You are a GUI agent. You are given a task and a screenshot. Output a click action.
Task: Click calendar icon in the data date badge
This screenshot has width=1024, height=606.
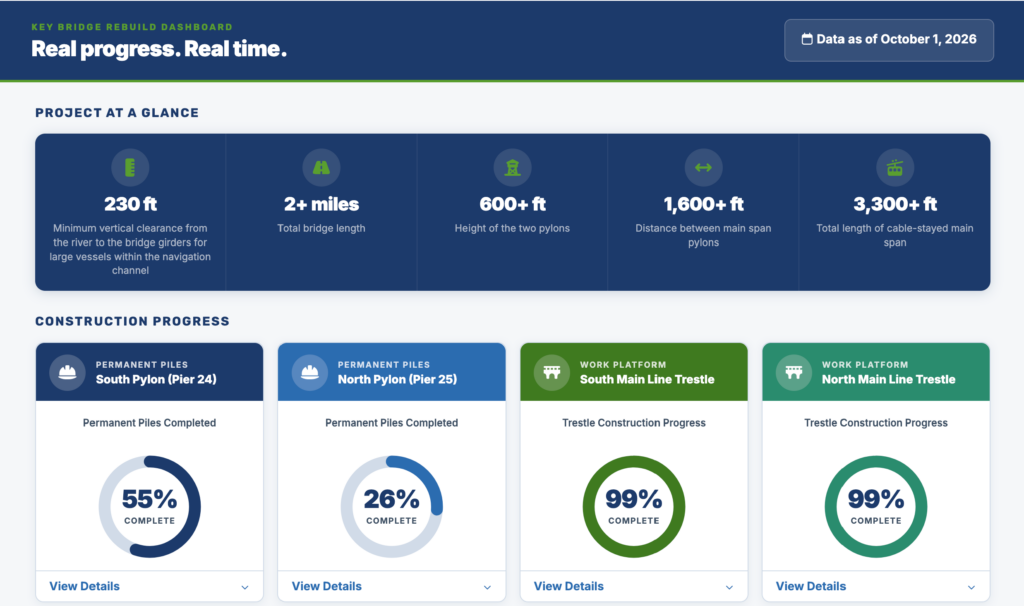click(807, 39)
